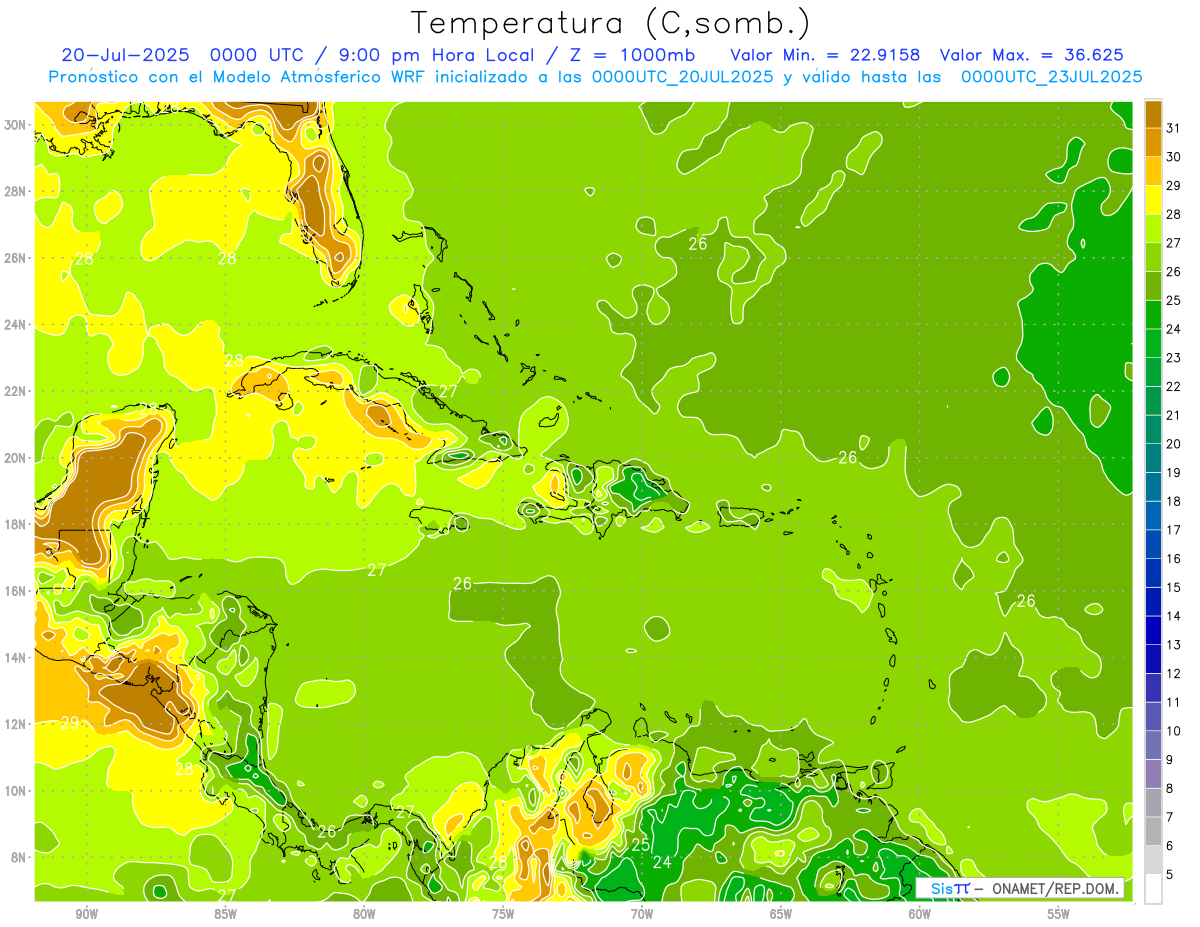Click colorbar label "29"
This screenshot has height=927, width=1200.
[x=1173, y=186]
